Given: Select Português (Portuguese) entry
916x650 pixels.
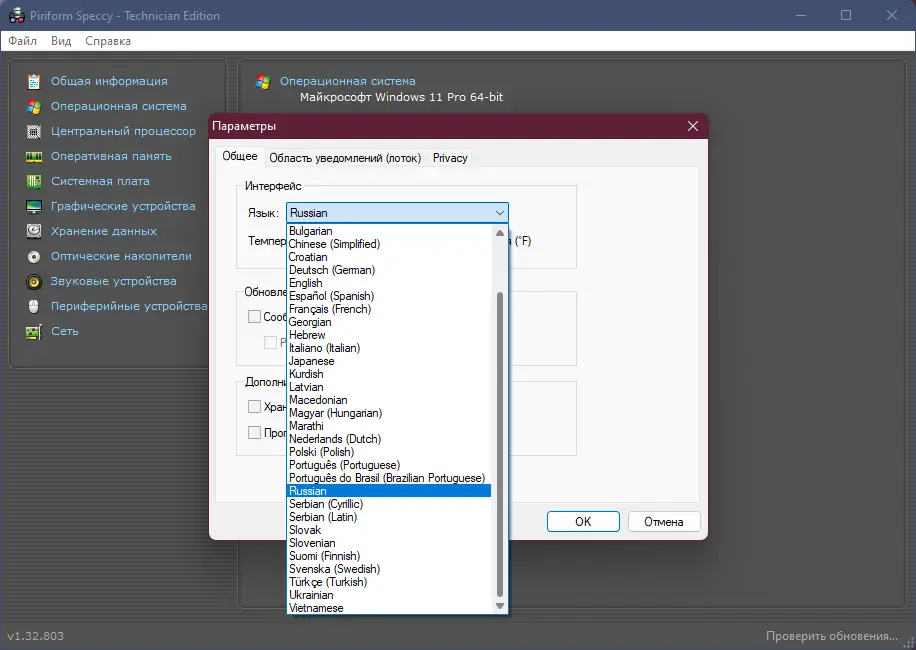Looking at the screenshot, I should pyautogui.click(x=390, y=465).
